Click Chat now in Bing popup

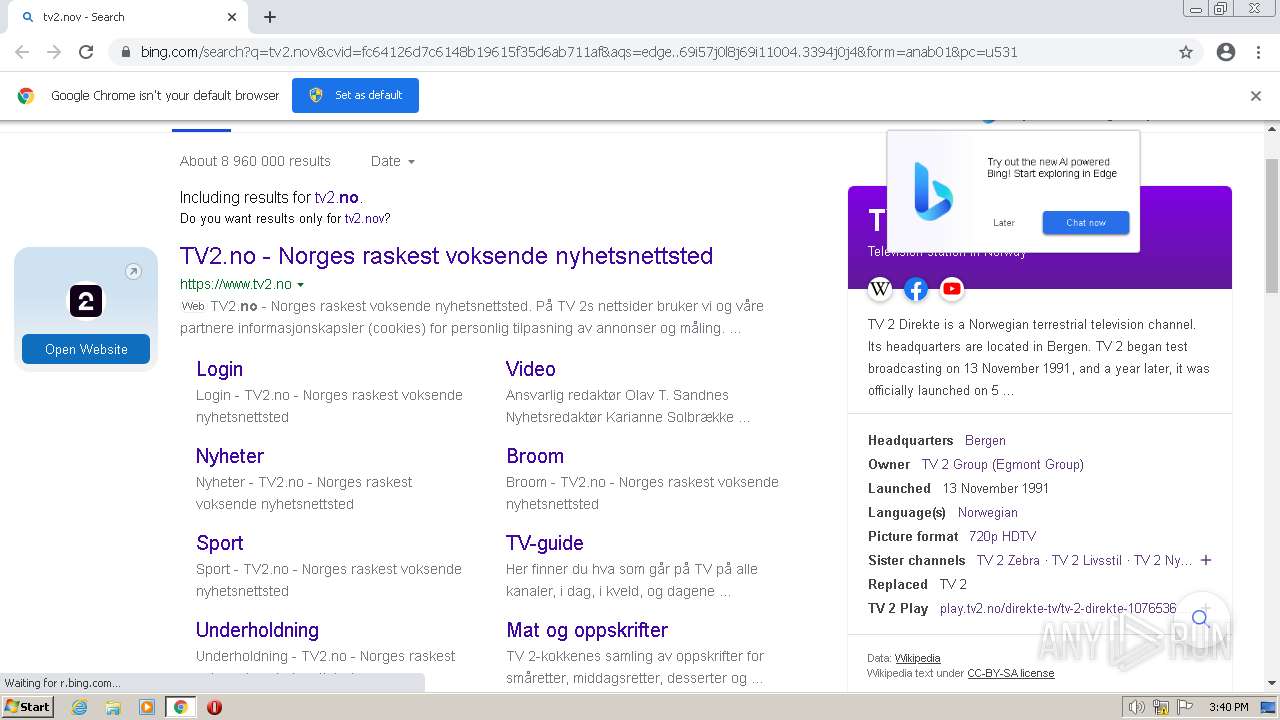tap(1086, 223)
